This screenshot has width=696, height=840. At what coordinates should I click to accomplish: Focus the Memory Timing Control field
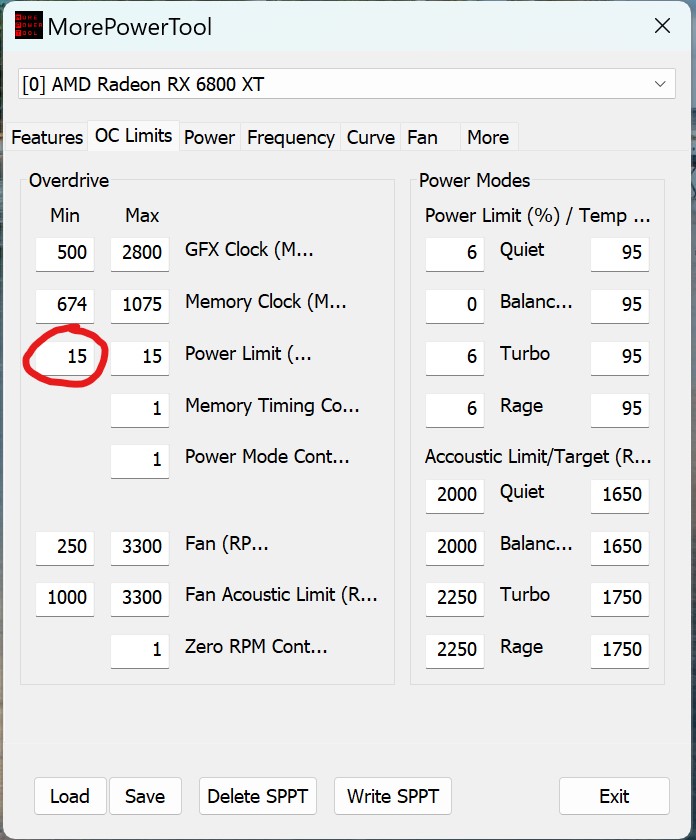(140, 409)
